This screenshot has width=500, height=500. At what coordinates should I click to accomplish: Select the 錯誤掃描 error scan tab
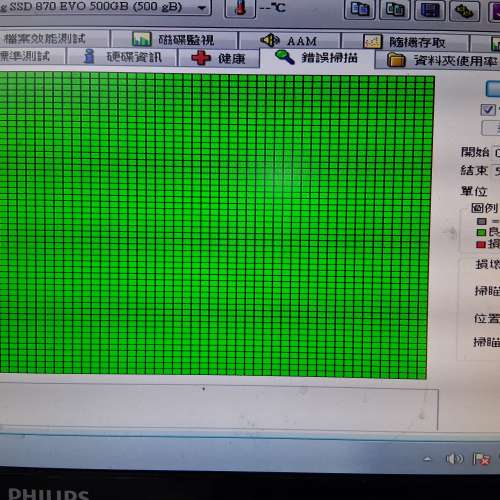pyautogui.click(x=317, y=58)
